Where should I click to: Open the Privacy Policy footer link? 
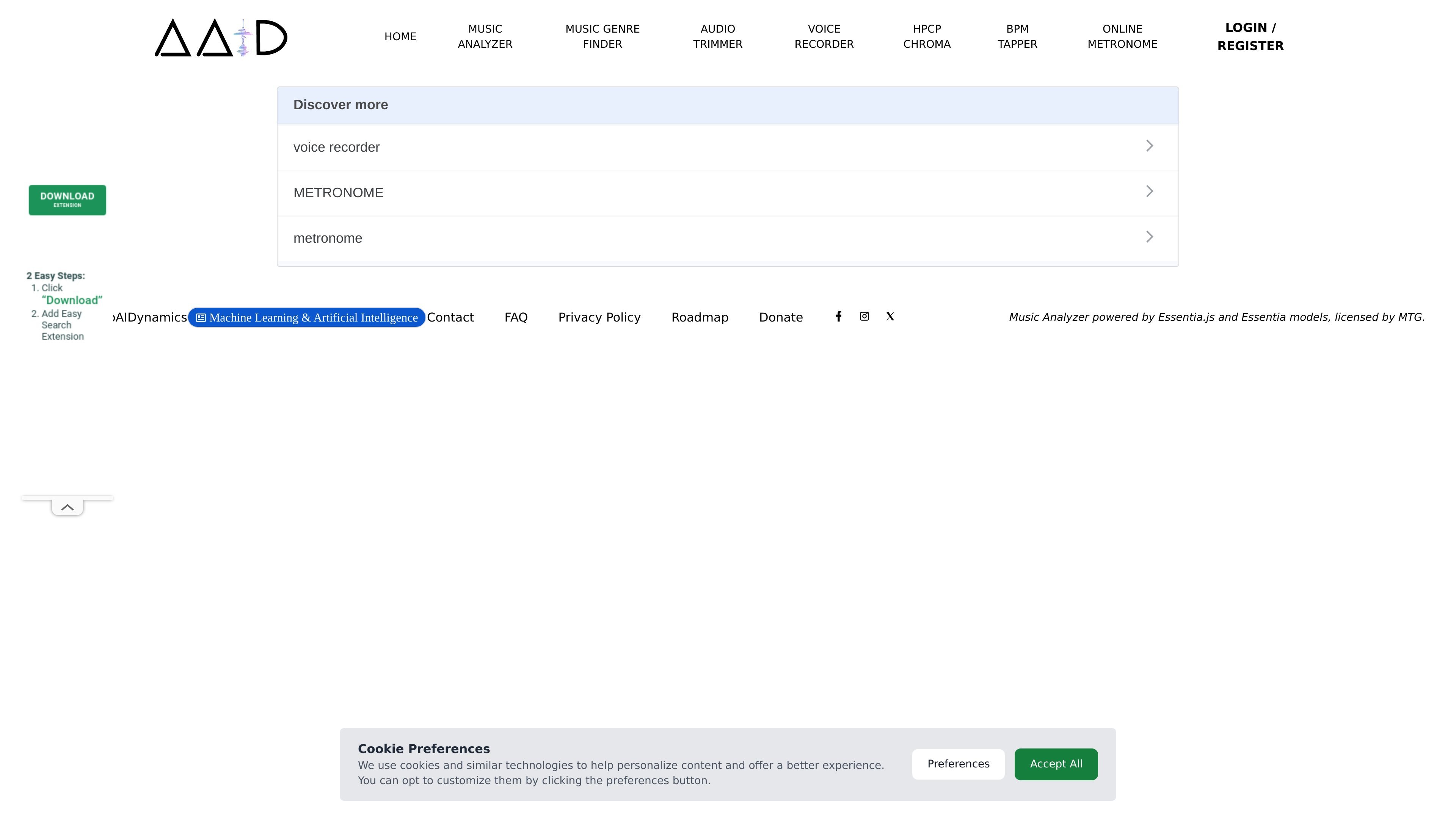tap(599, 317)
